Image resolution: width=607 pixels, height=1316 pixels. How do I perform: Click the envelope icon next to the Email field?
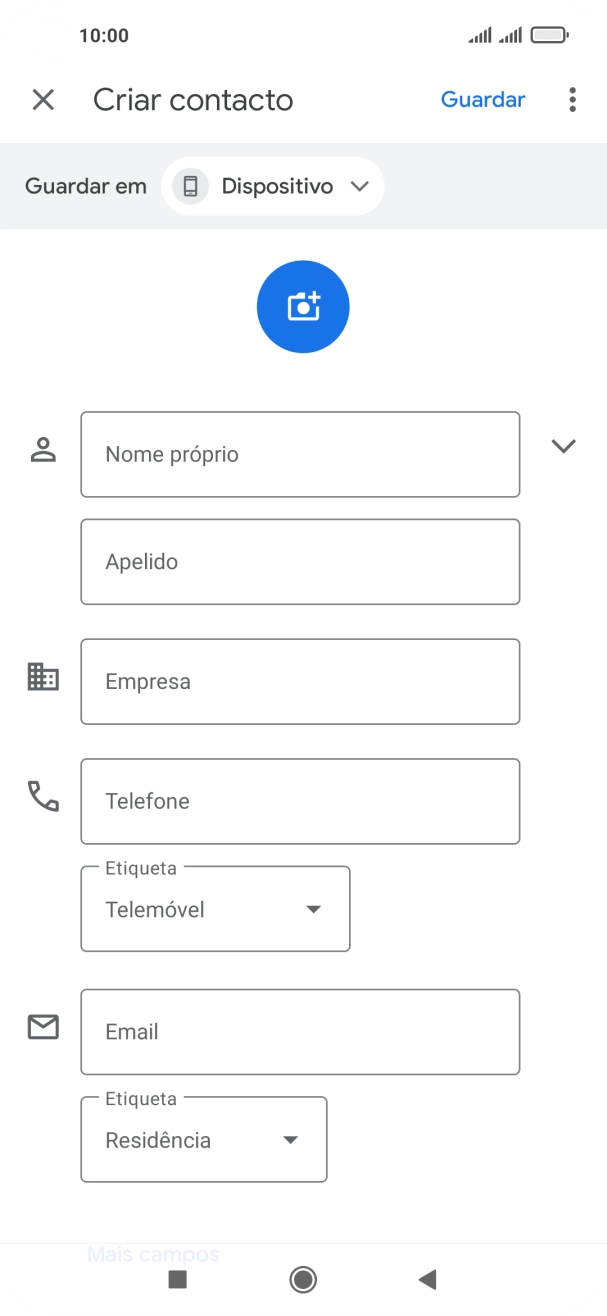tap(42, 1027)
